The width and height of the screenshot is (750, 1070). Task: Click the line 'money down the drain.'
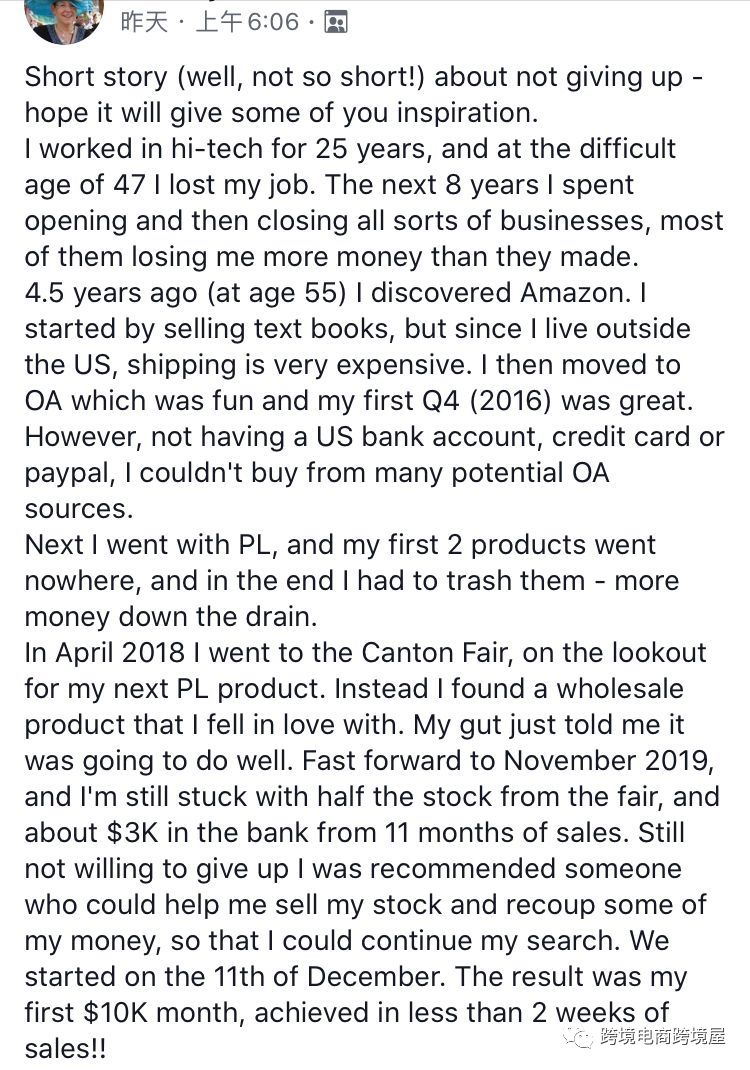171,617
